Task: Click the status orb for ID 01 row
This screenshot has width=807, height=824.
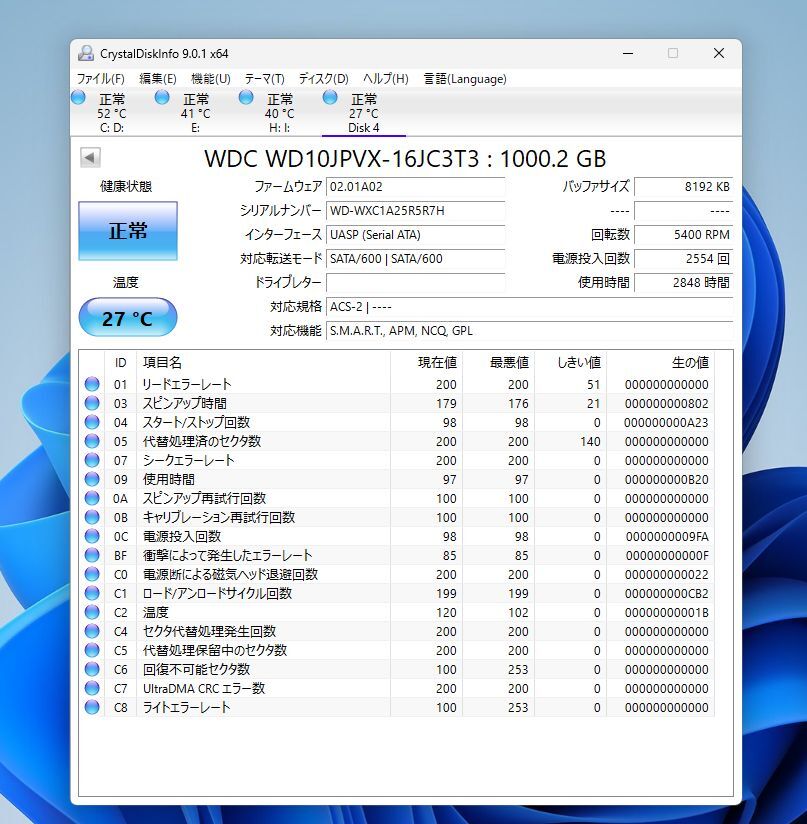Action: coord(92,384)
